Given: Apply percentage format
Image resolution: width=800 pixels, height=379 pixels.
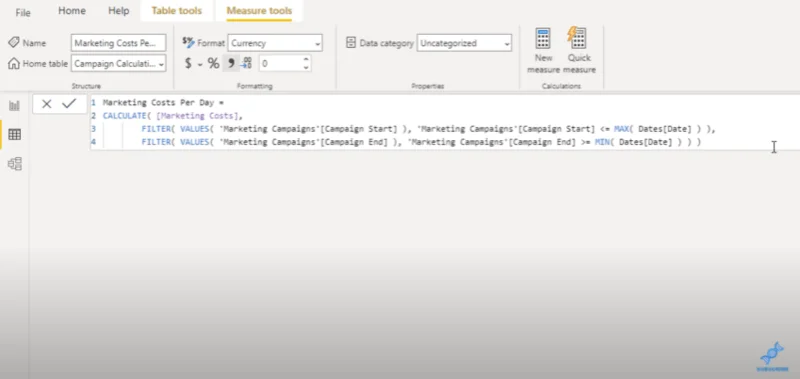Looking at the screenshot, I should (213, 63).
